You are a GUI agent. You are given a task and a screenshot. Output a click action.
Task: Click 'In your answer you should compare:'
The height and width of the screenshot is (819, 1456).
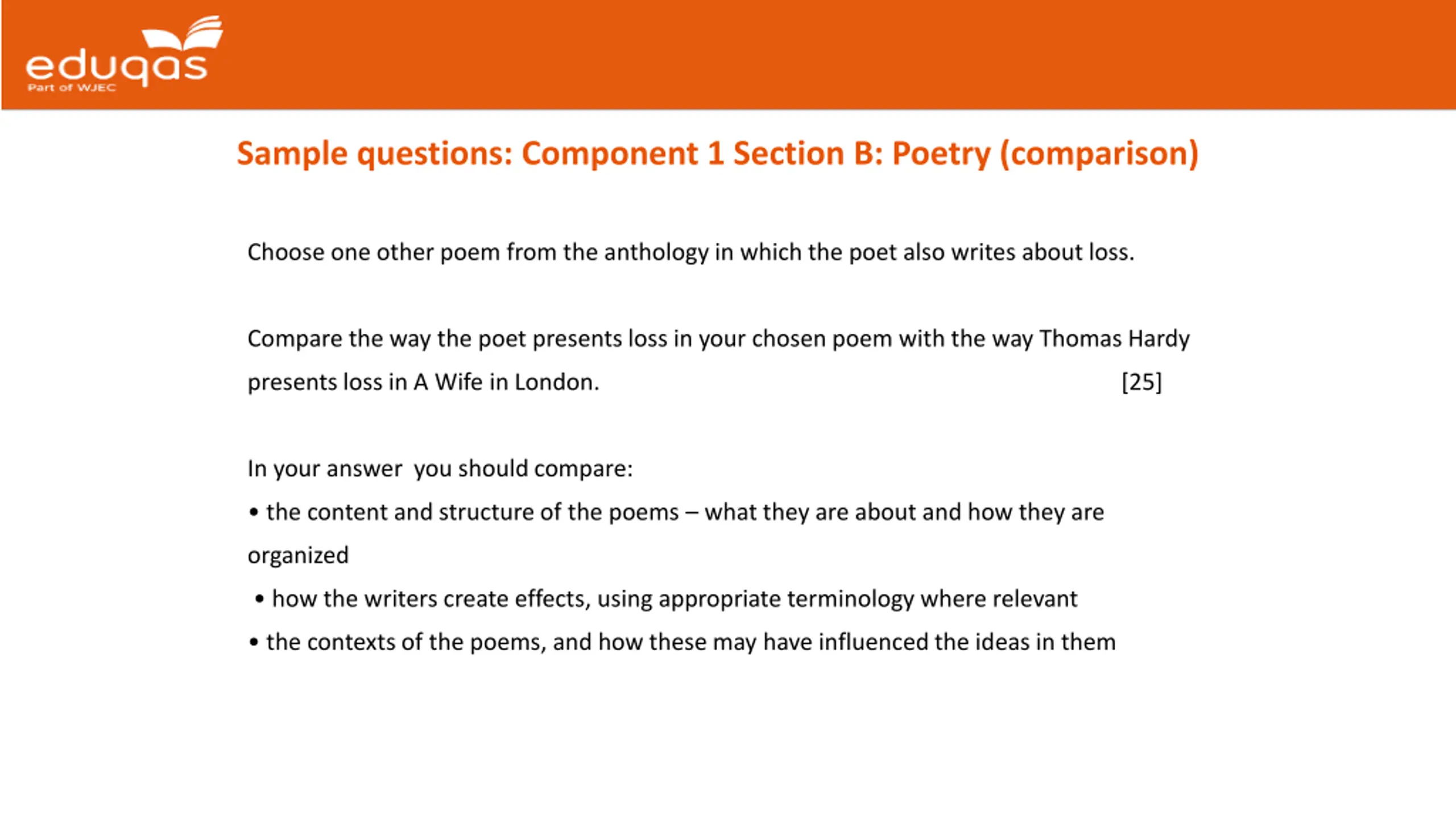[x=440, y=469]
